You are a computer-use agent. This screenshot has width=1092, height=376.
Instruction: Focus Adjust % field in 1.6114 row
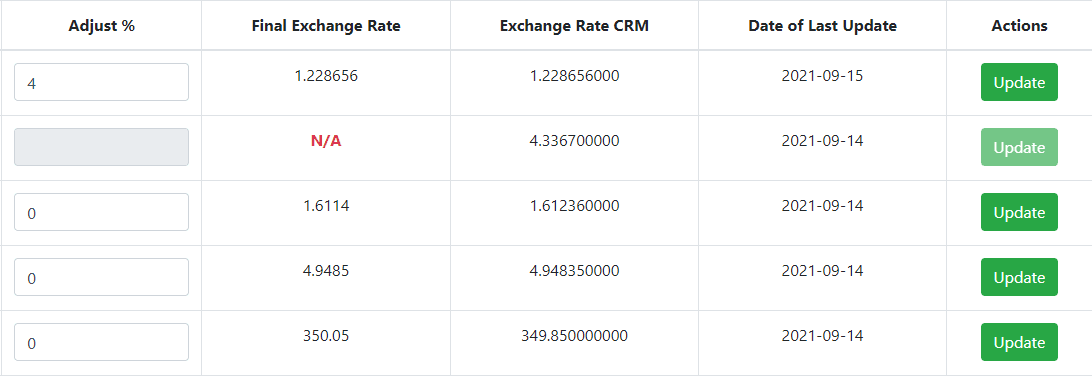click(x=102, y=212)
